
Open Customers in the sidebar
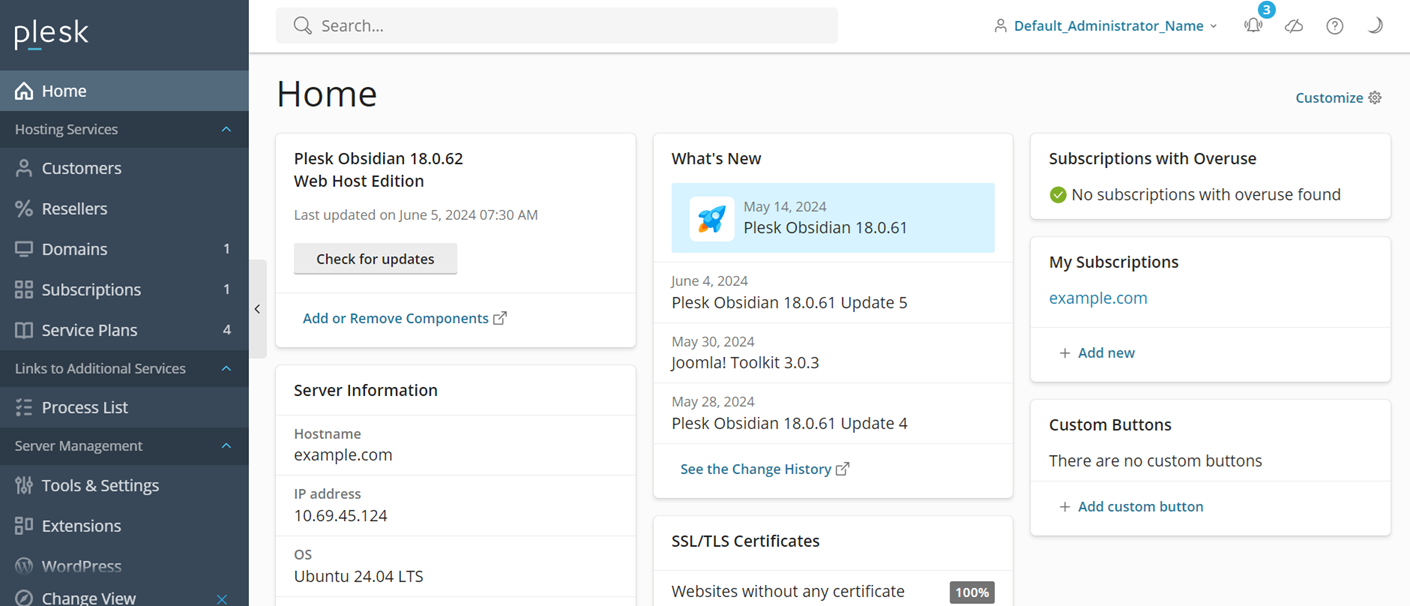(81, 168)
